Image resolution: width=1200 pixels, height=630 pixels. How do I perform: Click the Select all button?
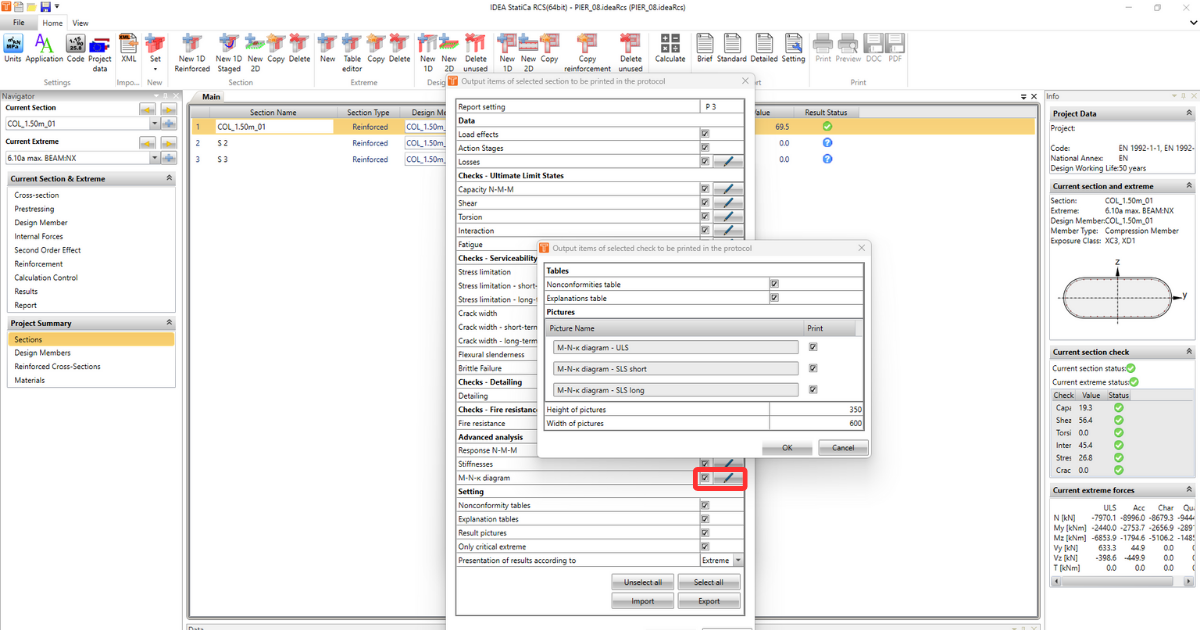pos(709,582)
